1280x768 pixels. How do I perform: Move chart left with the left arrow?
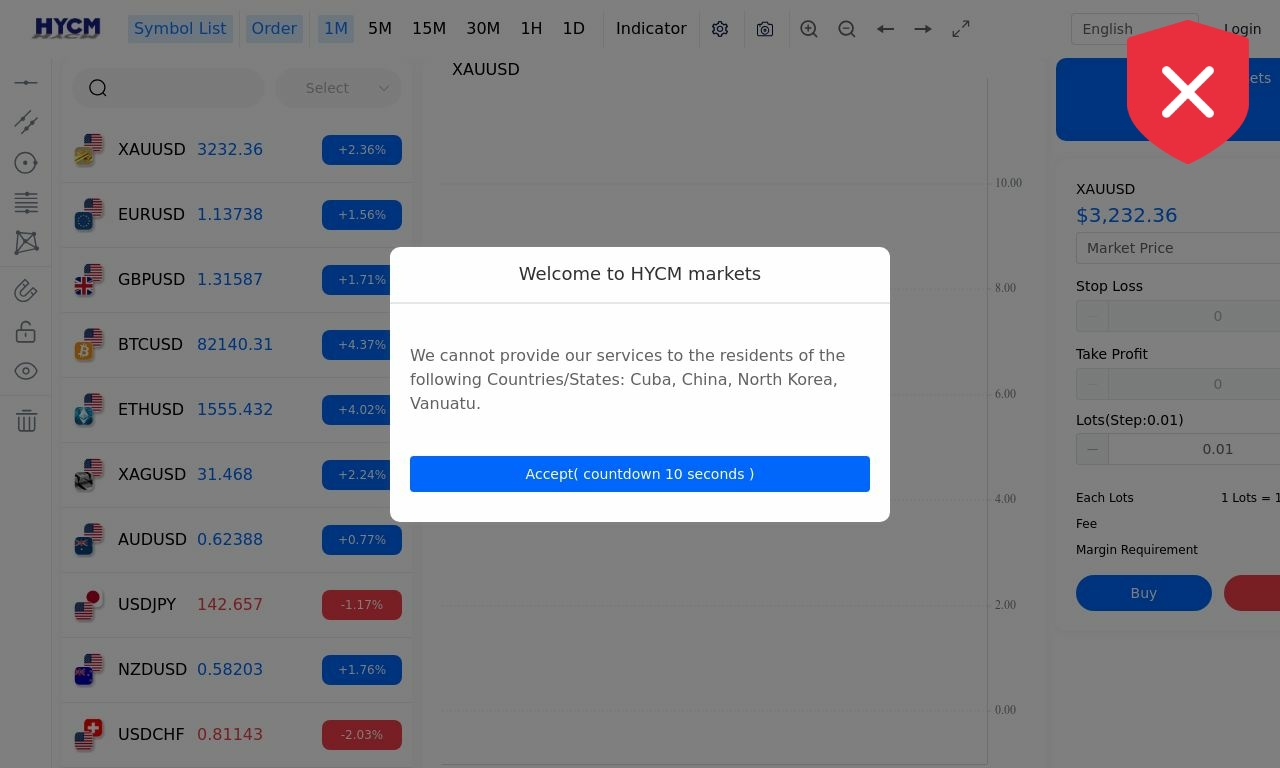click(x=885, y=29)
